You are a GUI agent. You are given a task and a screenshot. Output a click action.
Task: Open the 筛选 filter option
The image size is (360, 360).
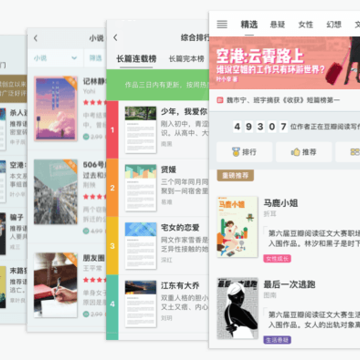click(x=95, y=58)
